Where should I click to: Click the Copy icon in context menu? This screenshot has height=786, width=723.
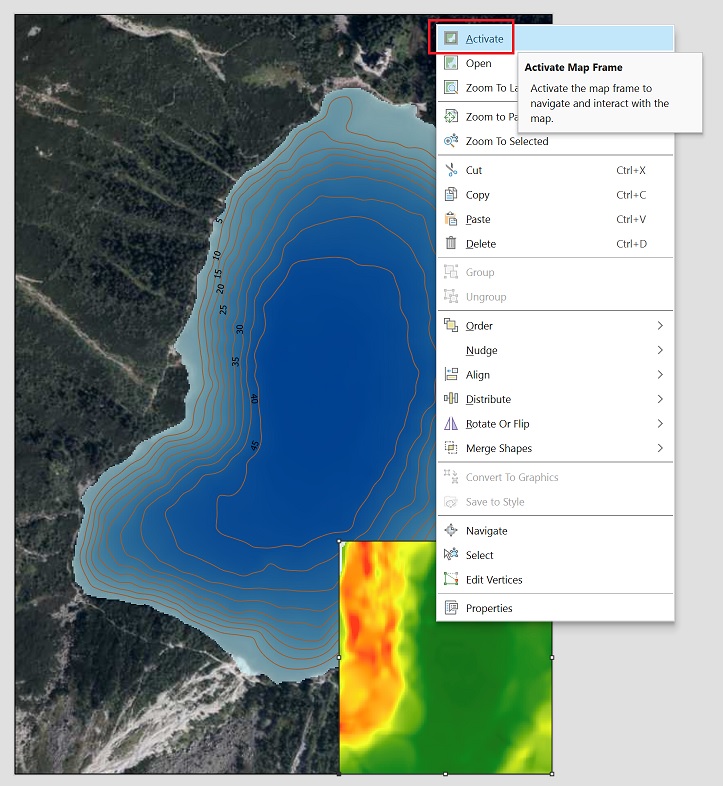coord(451,195)
